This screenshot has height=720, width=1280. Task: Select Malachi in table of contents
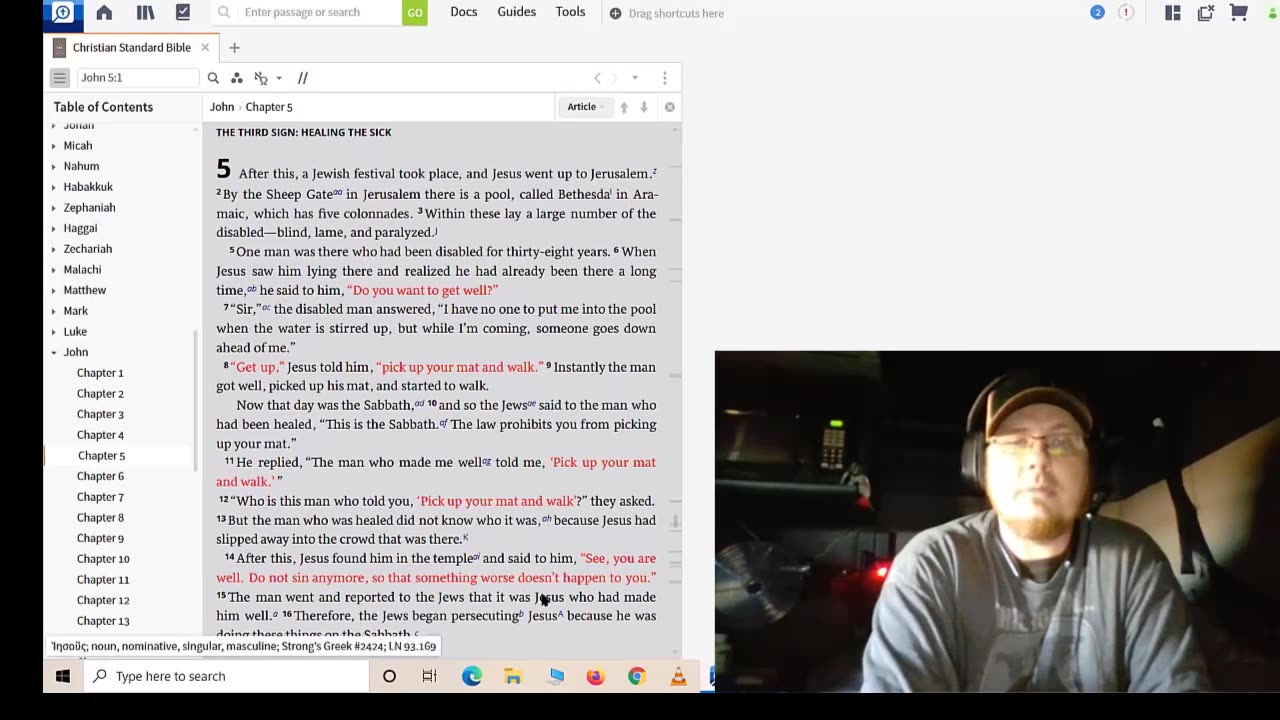pyautogui.click(x=82, y=270)
